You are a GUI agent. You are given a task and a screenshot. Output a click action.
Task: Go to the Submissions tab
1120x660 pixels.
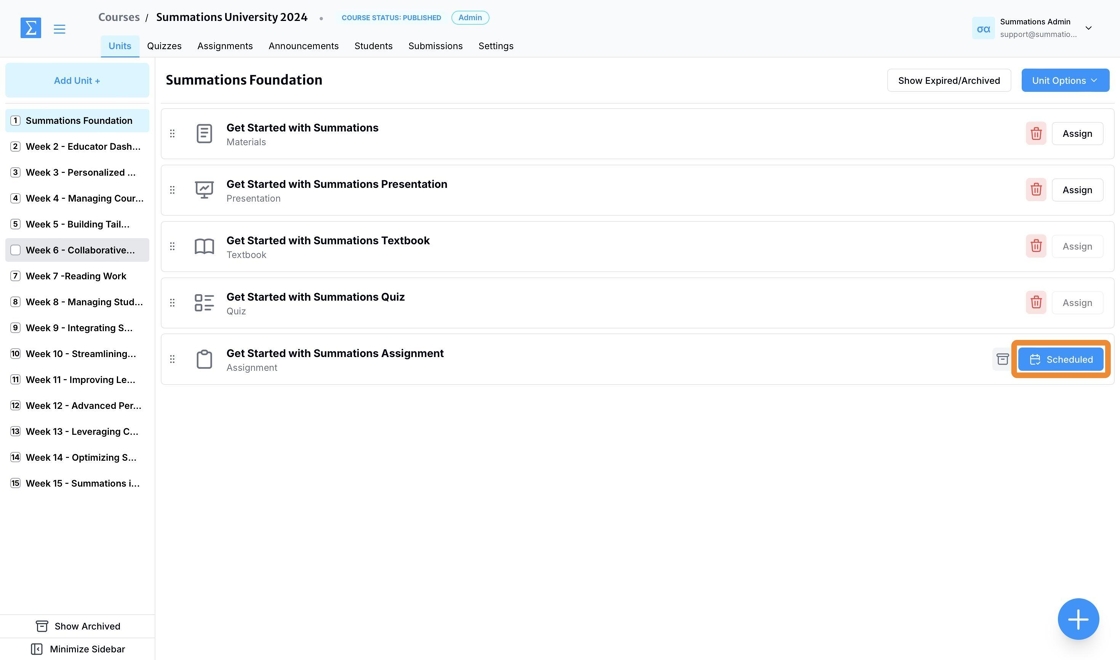click(436, 46)
